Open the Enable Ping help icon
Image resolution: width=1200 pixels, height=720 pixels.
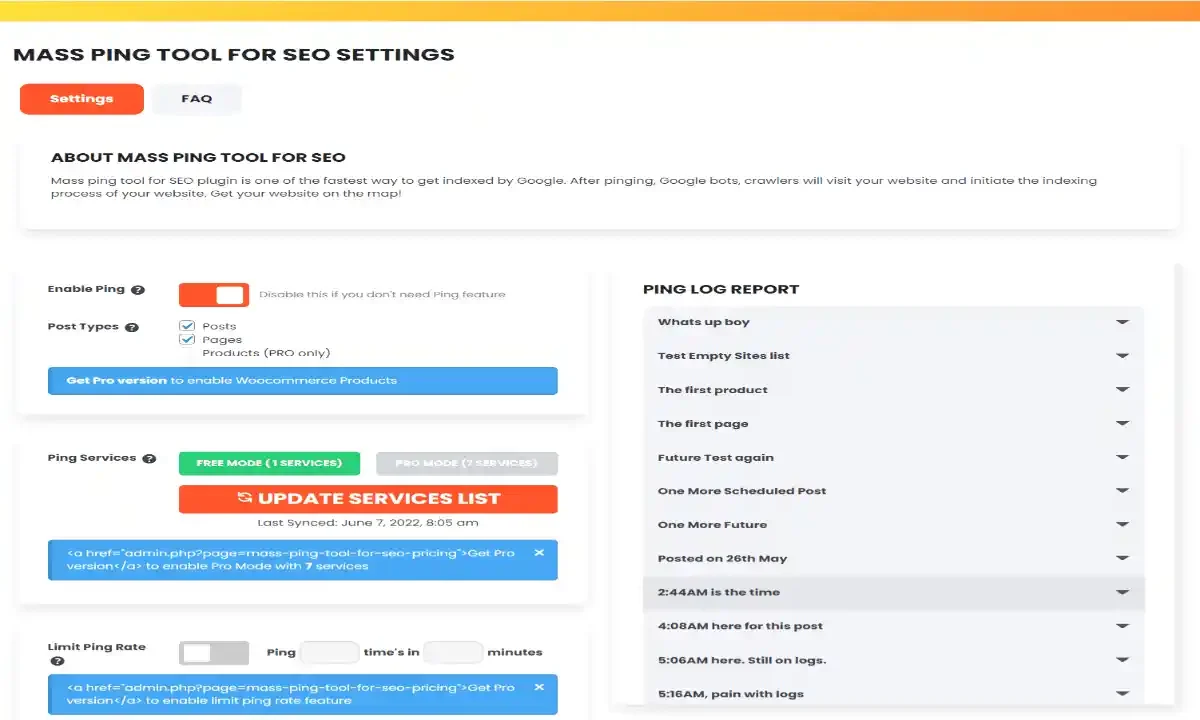(138, 290)
